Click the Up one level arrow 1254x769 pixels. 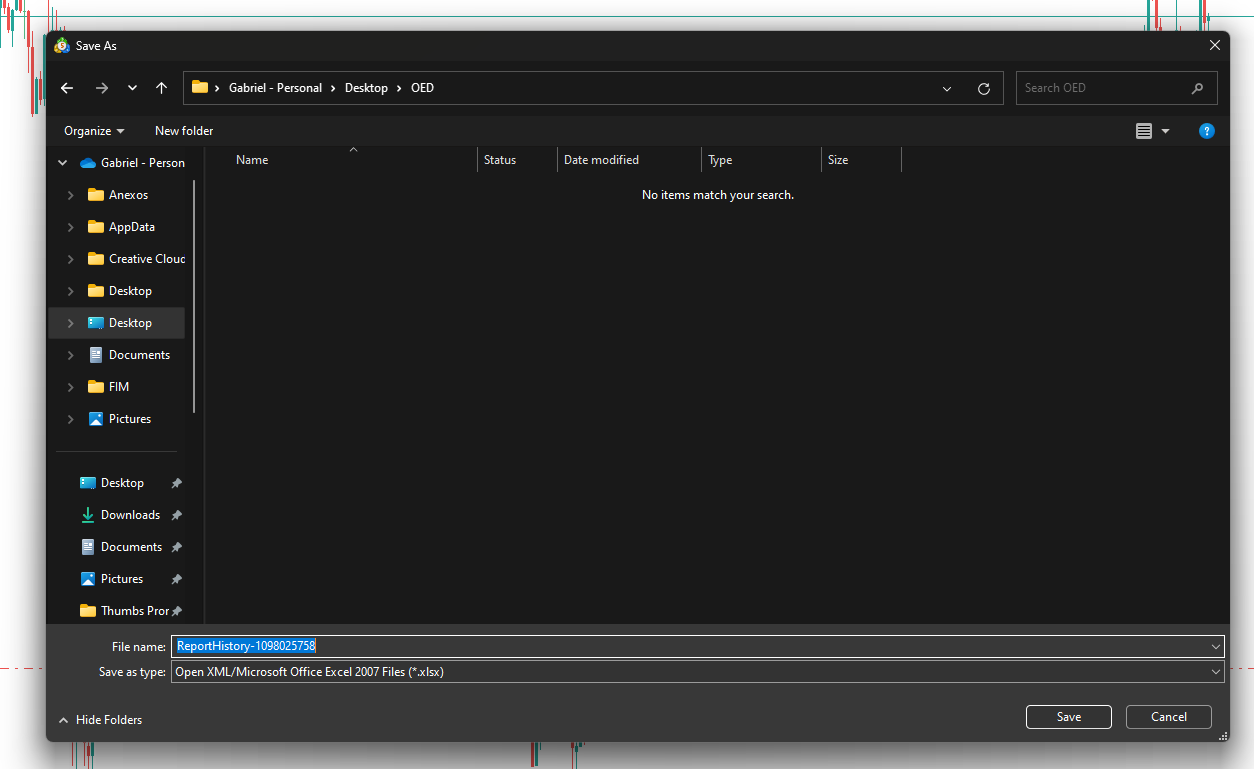(x=161, y=88)
